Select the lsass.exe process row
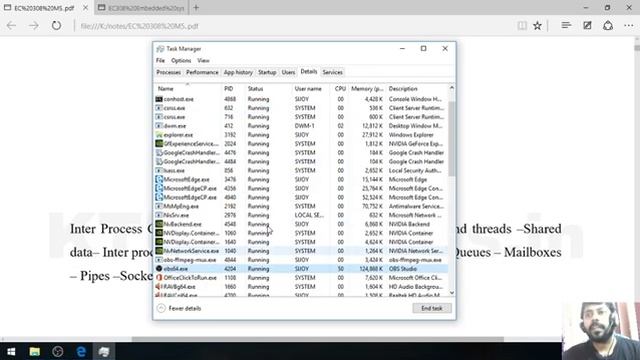Image resolution: width=640 pixels, height=360 pixels. point(301,171)
